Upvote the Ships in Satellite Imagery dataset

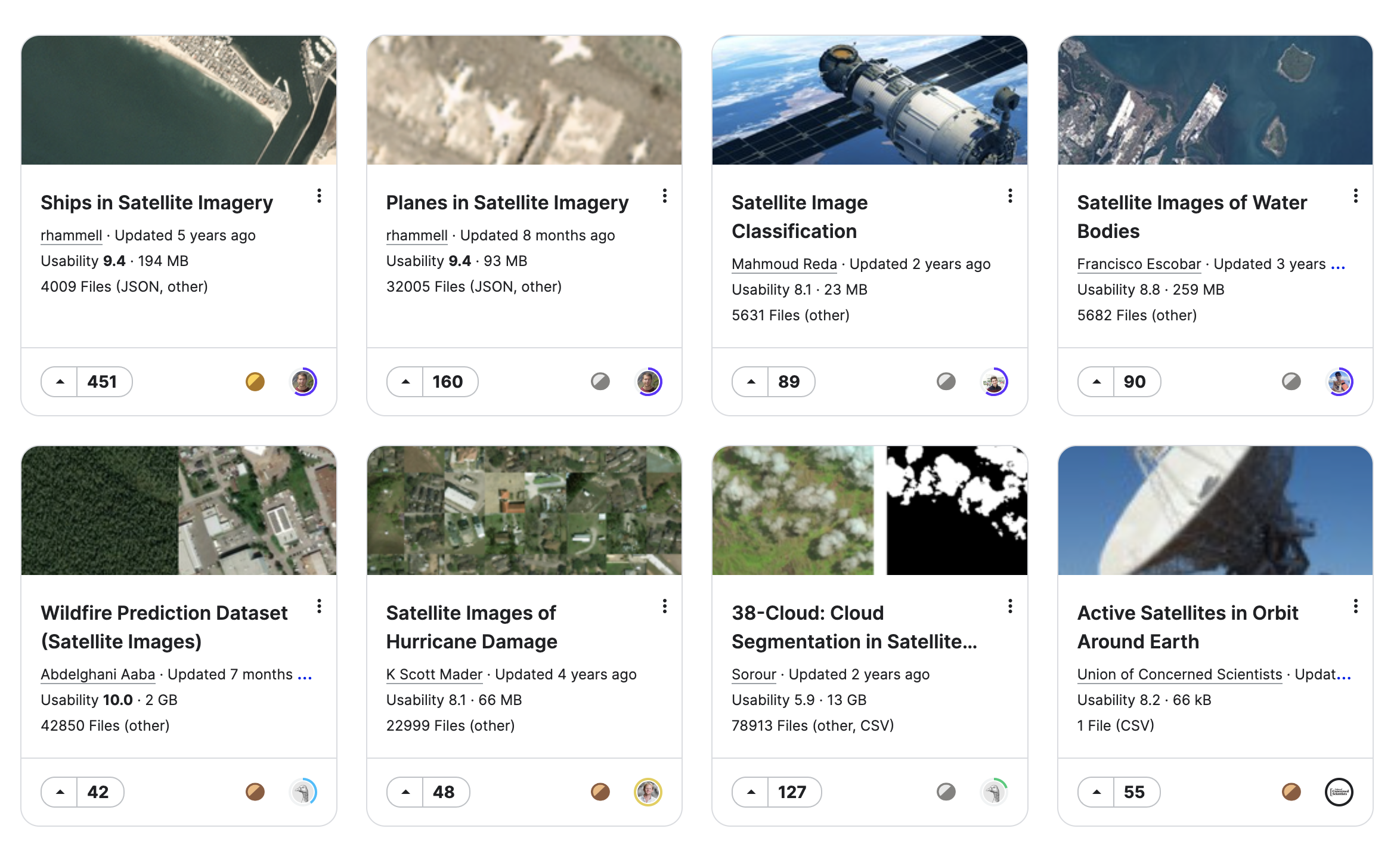(x=60, y=382)
